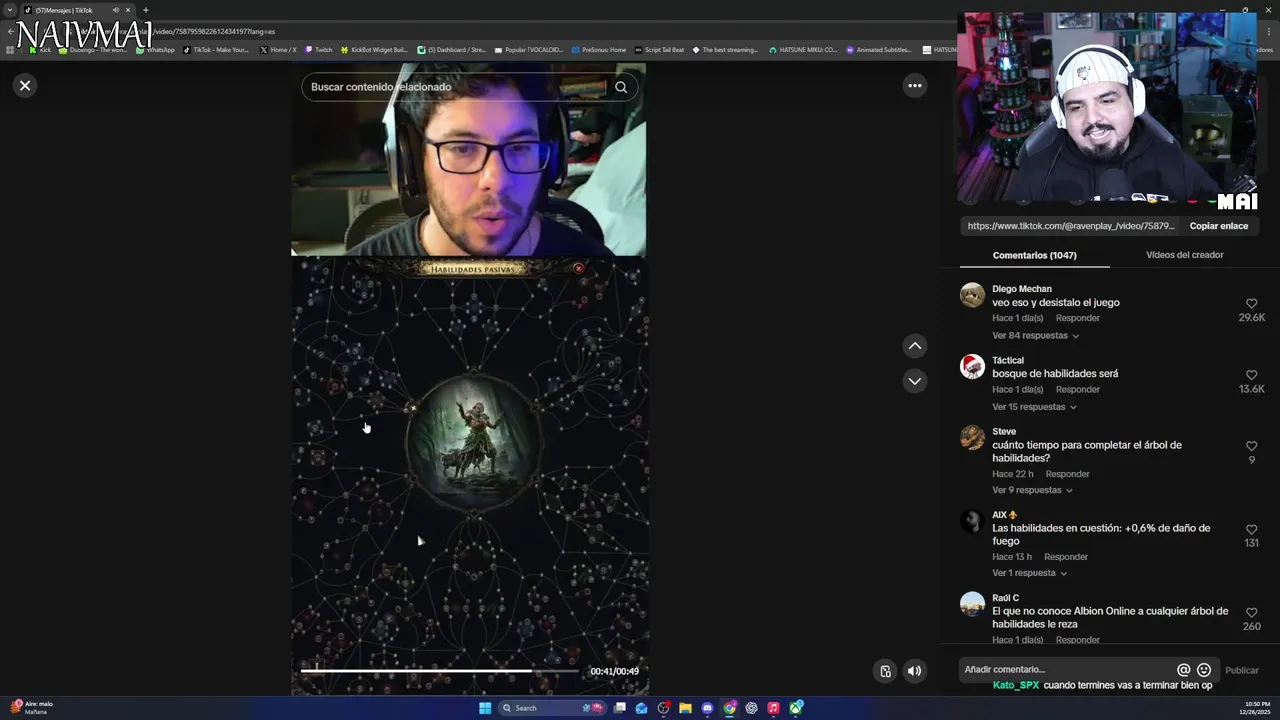Open the Script Tail Beat bookmark

(x=660, y=50)
